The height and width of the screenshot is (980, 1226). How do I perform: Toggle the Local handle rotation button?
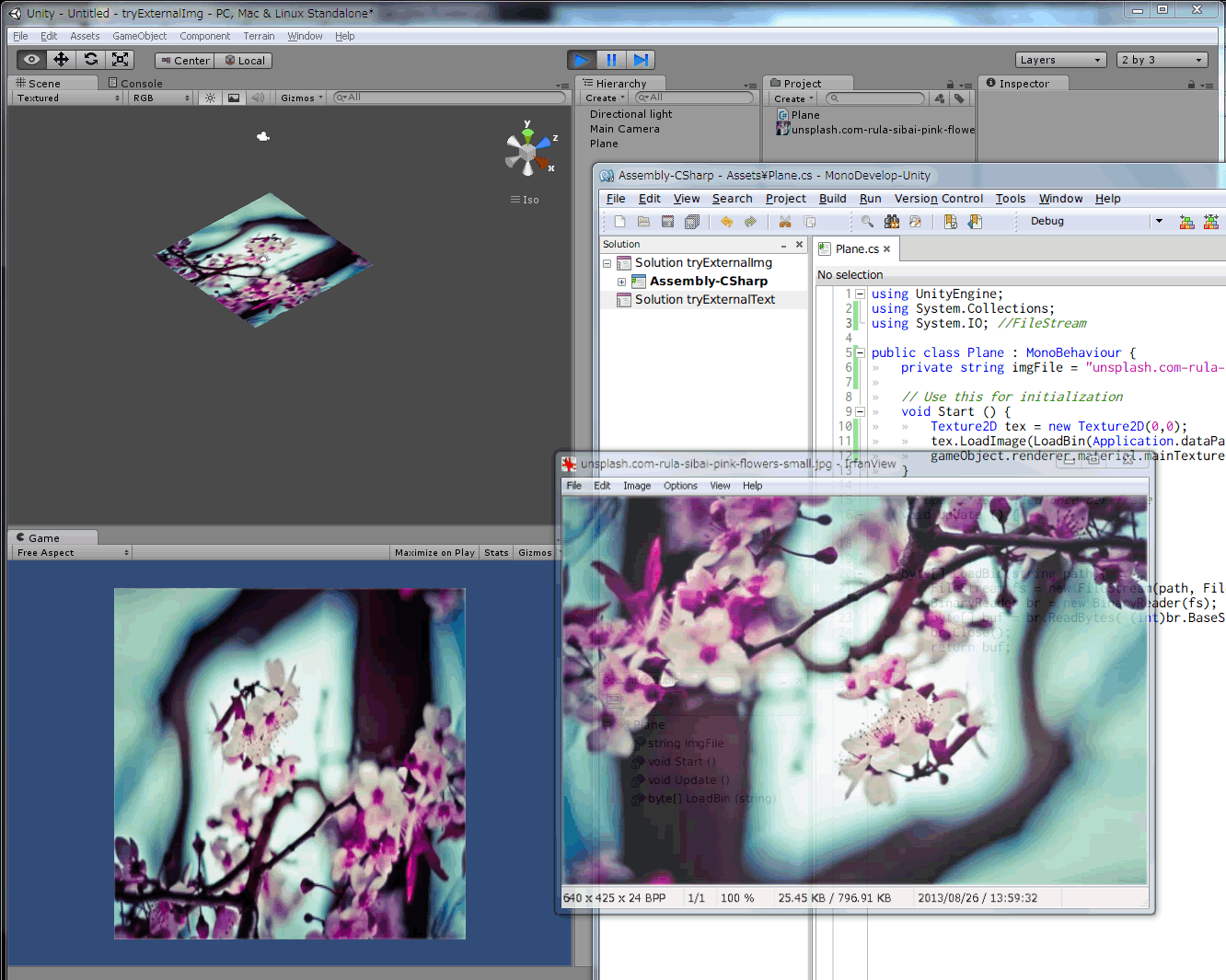pos(244,61)
